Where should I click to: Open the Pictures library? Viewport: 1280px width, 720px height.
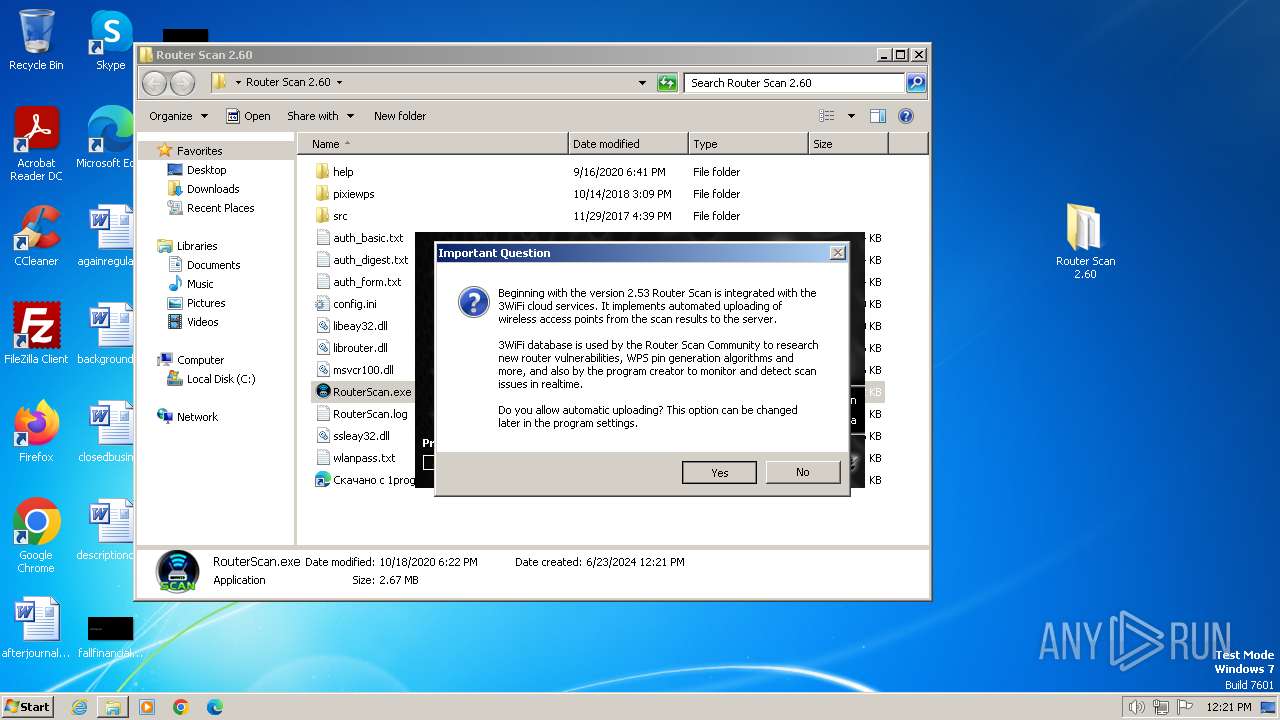(206, 303)
